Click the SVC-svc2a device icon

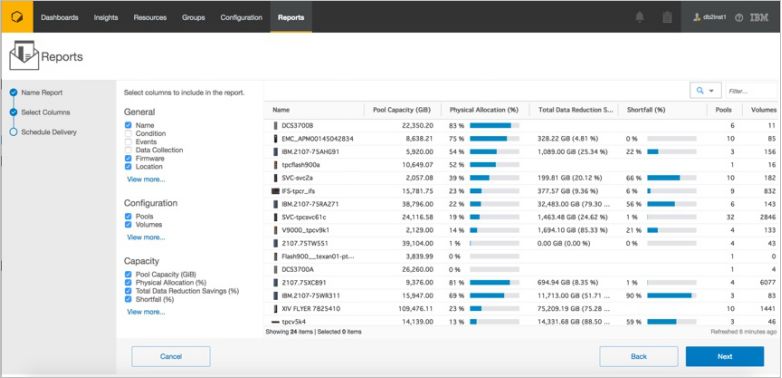click(275, 178)
